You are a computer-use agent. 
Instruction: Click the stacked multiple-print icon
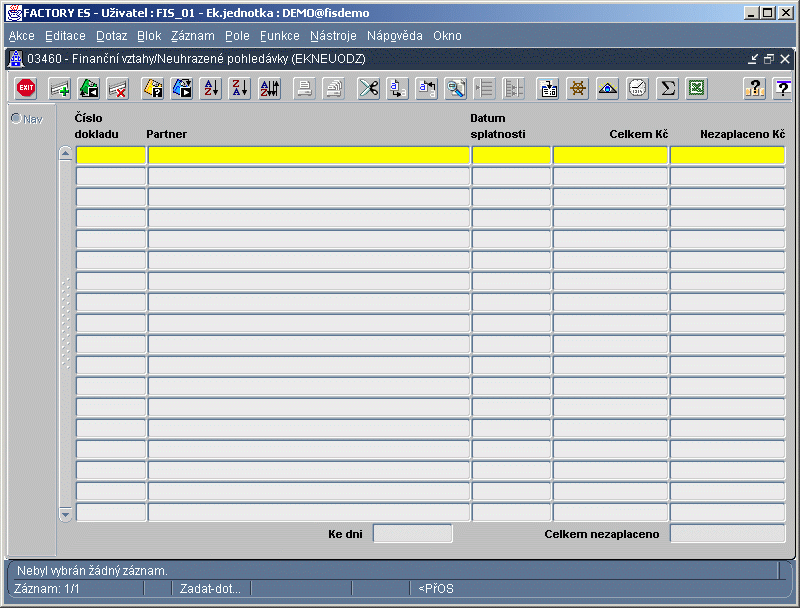coord(334,88)
